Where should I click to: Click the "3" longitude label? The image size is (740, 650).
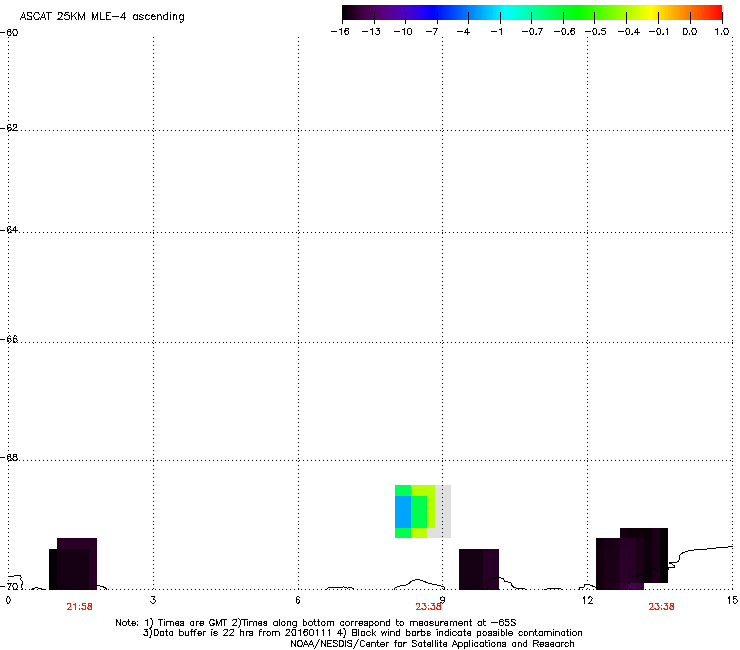point(153,600)
